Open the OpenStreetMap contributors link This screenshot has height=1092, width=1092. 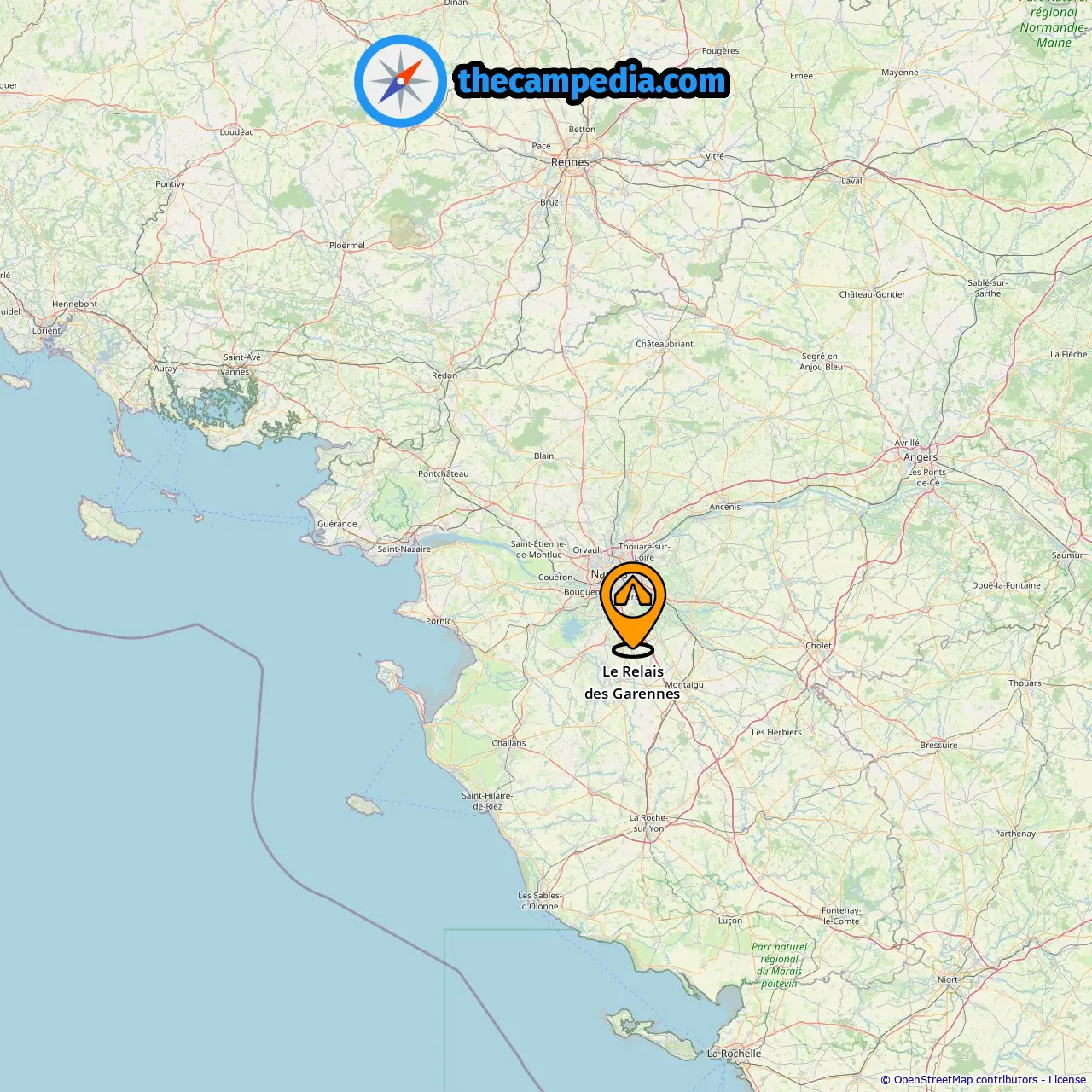[x=966, y=1080]
